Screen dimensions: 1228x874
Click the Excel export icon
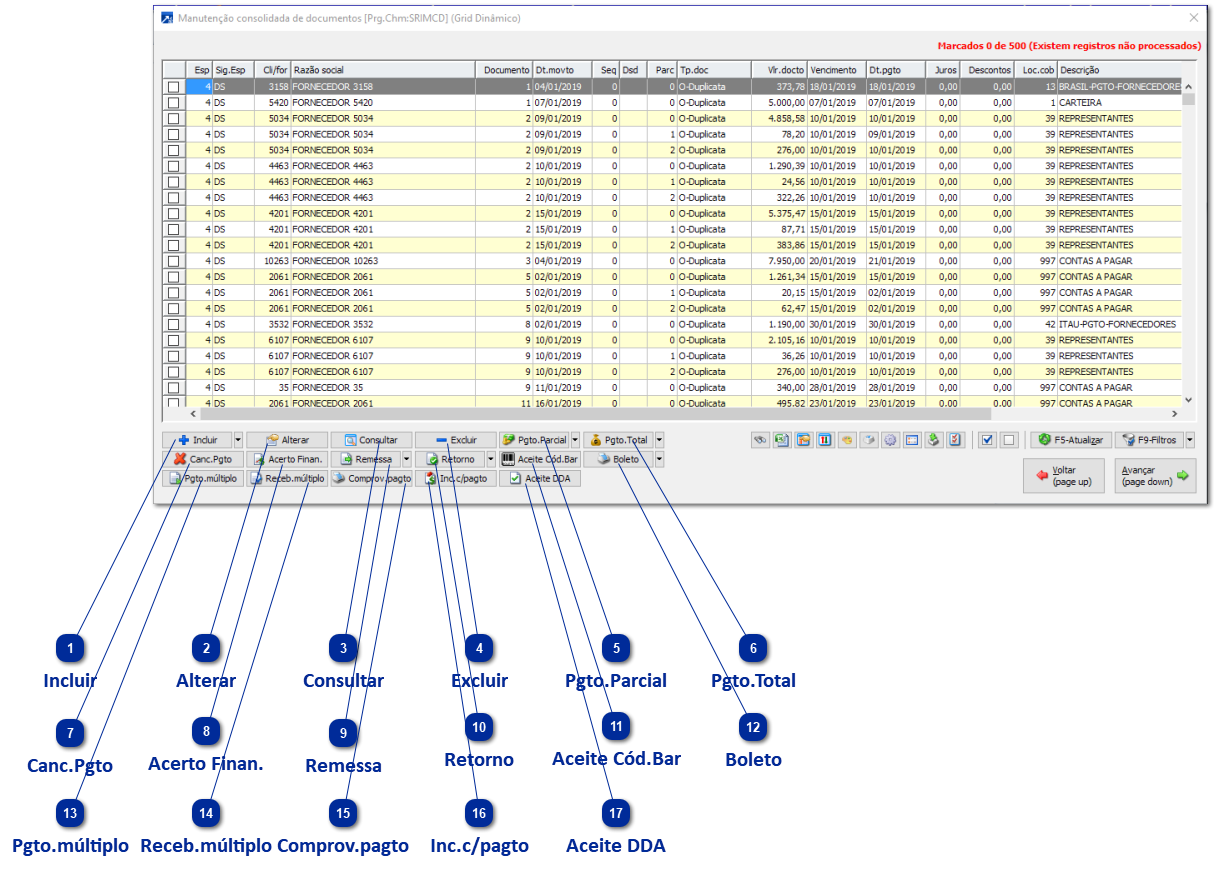click(780, 440)
